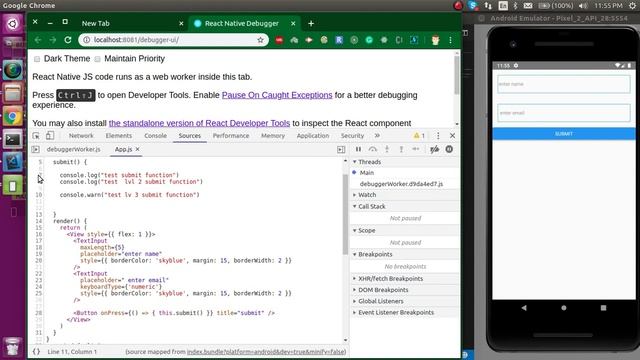Toggle the device toolbar icon

coord(50,136)
